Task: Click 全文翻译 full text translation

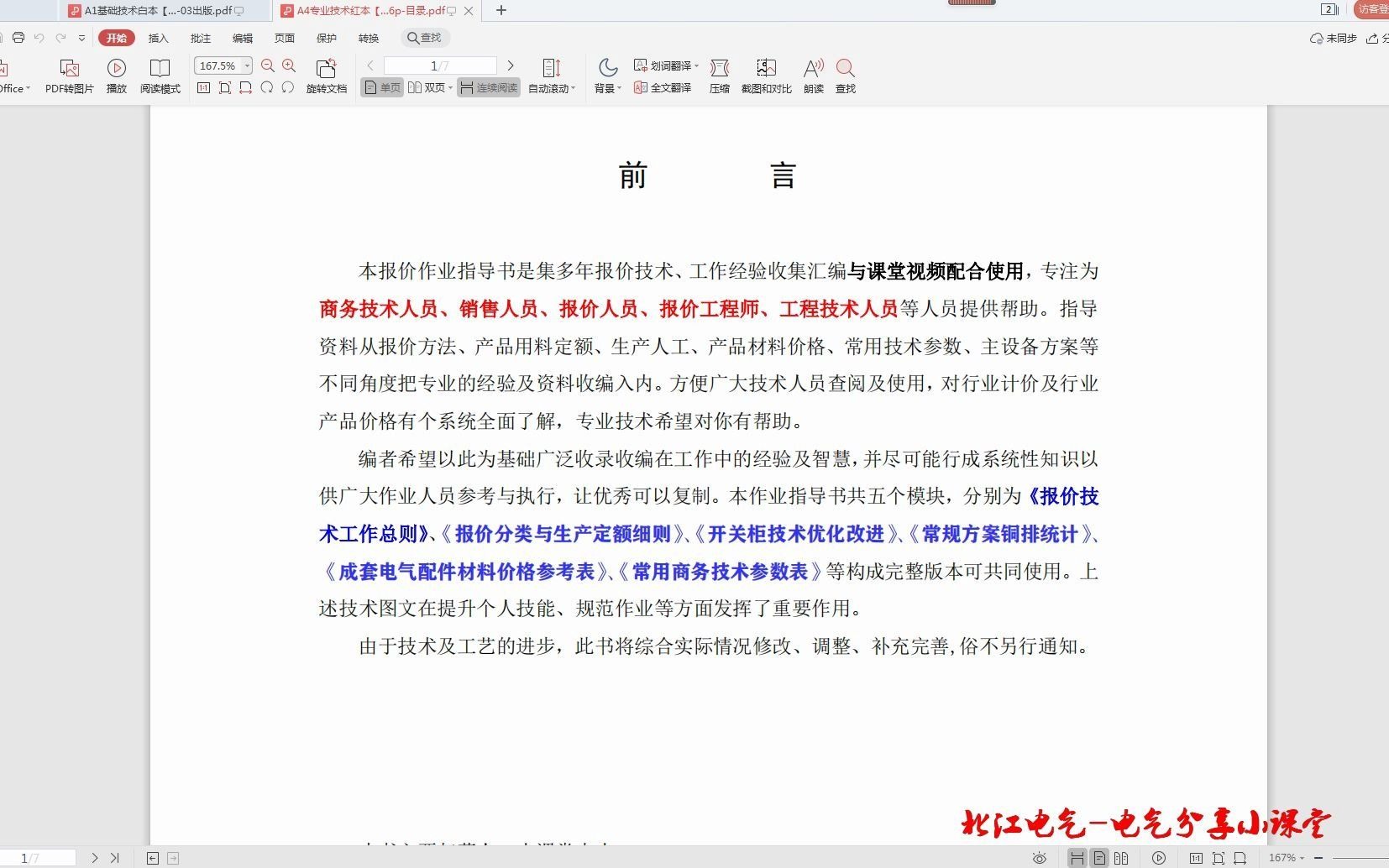Action: point(663,87)
